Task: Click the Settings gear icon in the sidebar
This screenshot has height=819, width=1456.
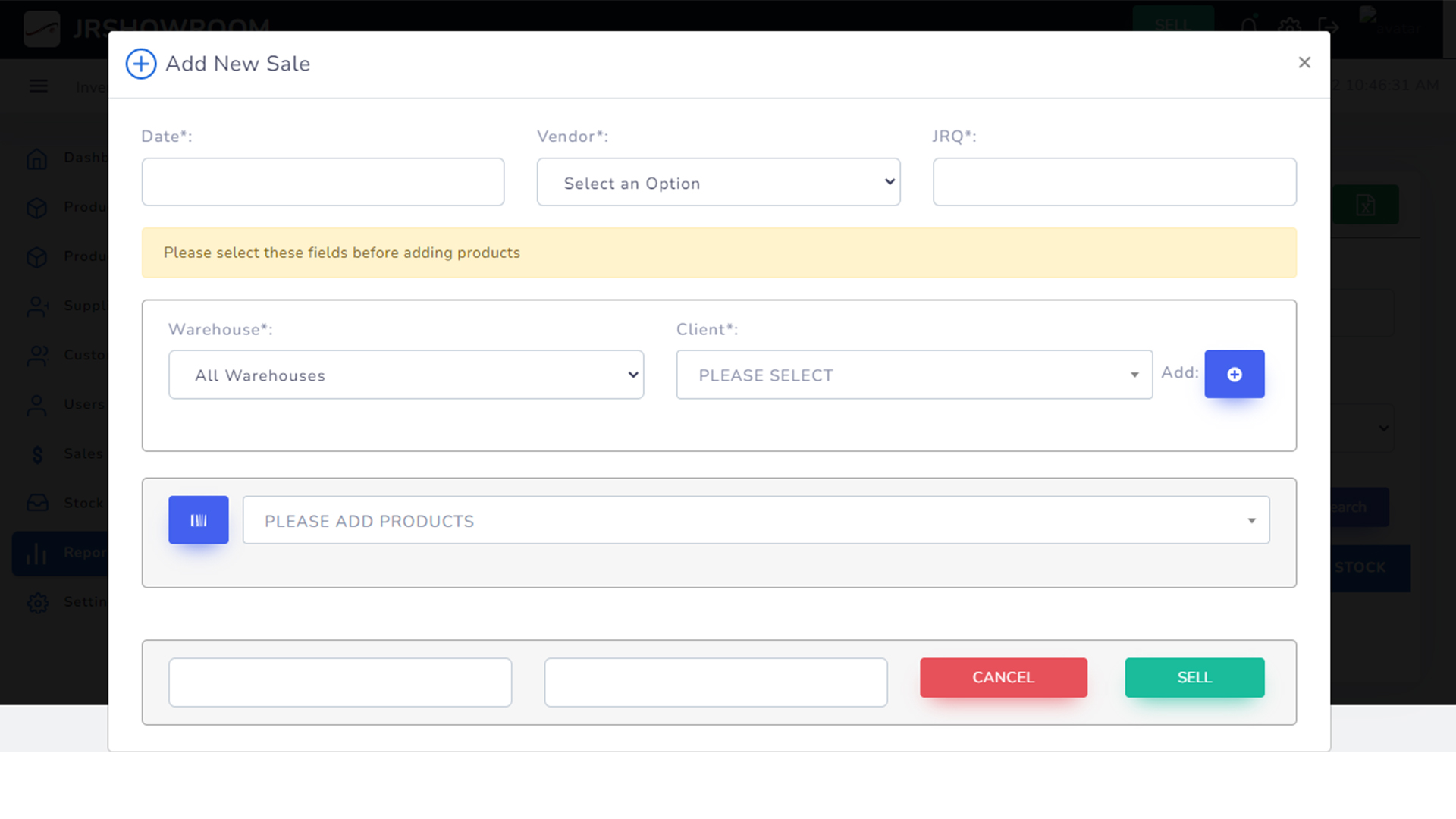Action: click(x=37, y=603)
